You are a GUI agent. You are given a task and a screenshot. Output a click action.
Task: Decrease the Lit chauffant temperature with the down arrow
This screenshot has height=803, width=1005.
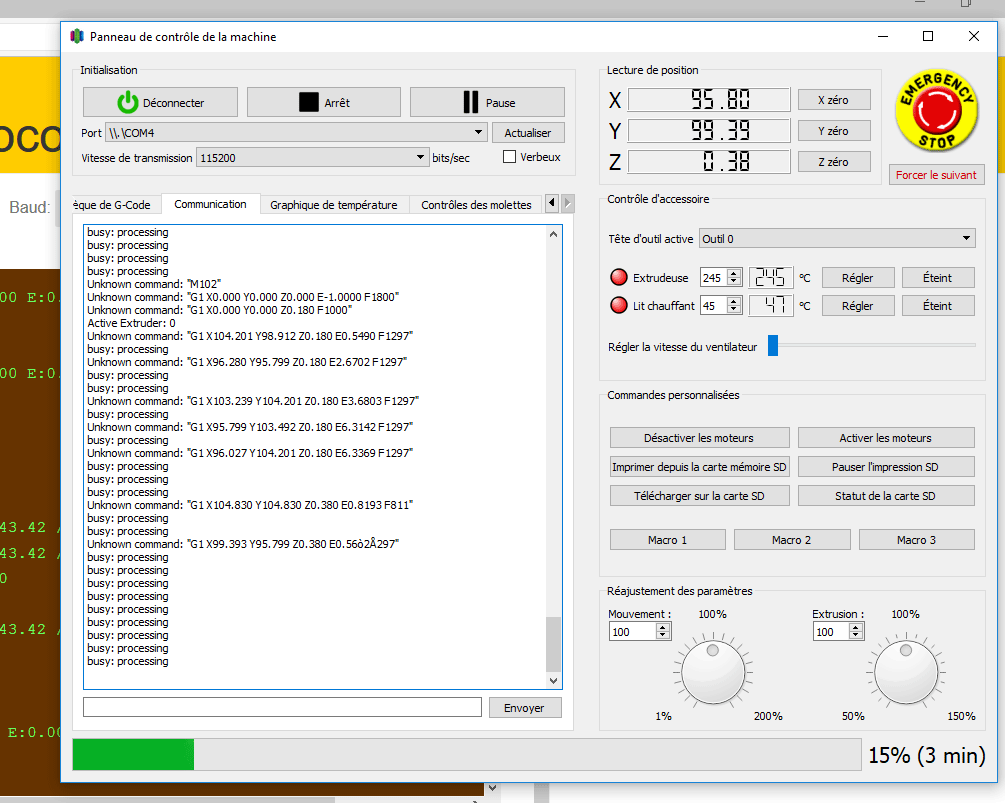pyautogui.click(x=735, y=310)
